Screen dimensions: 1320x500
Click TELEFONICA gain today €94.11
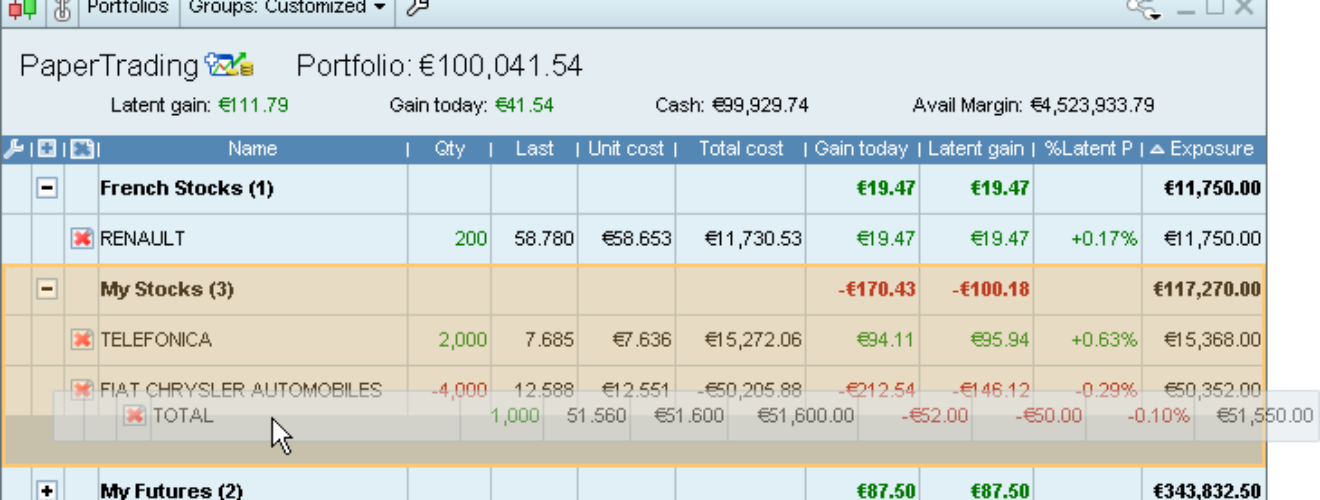click(886, 340)
